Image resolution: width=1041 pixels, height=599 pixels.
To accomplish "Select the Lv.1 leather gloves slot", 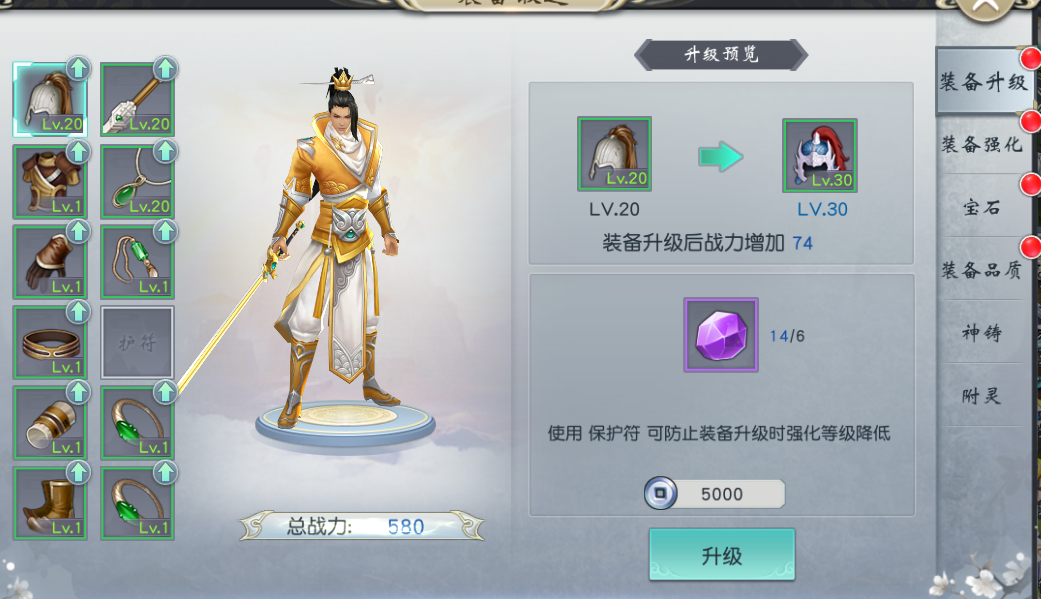I will coord(50,262).
